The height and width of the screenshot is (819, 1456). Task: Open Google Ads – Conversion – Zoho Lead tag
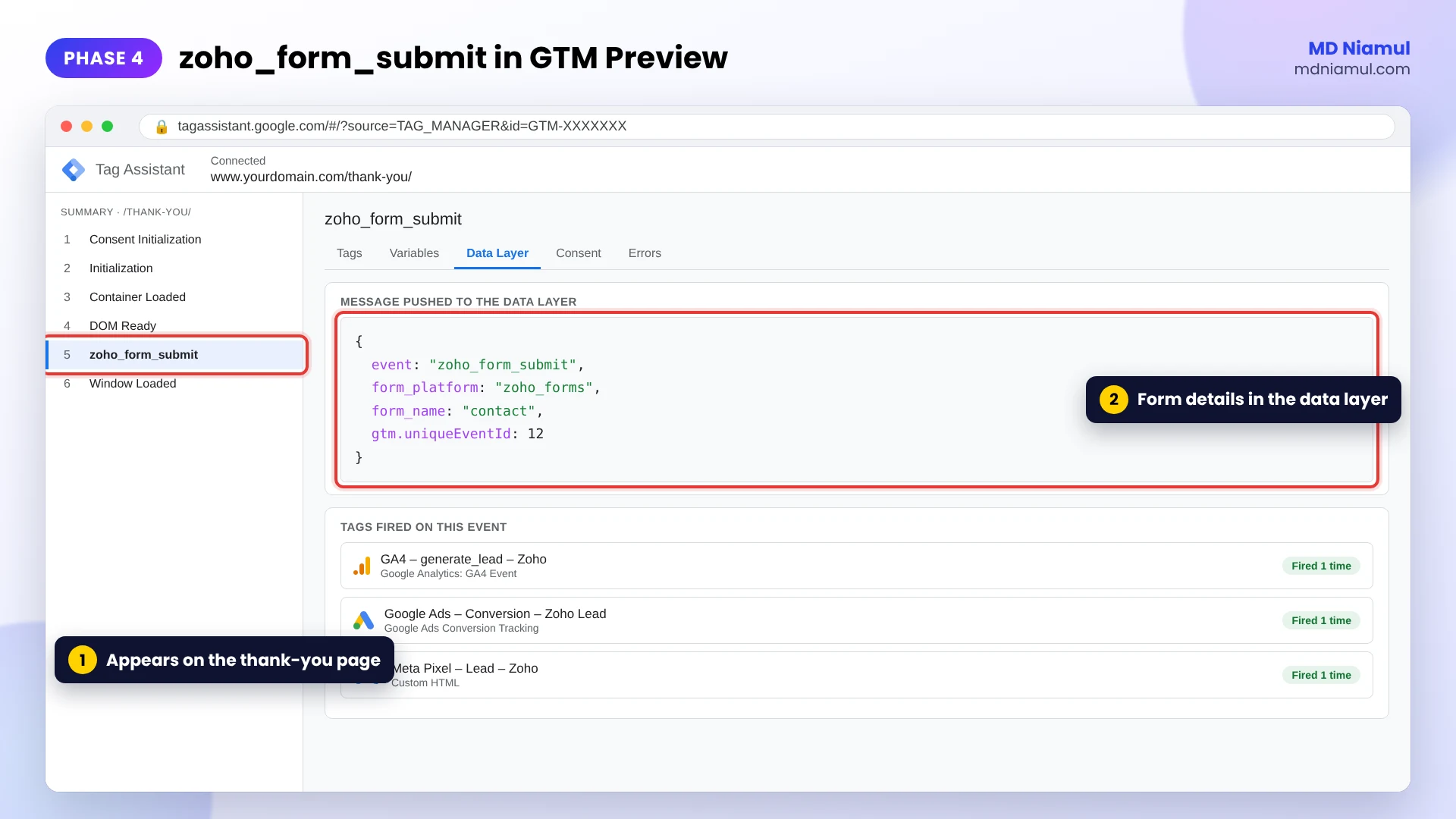point(856,620)
